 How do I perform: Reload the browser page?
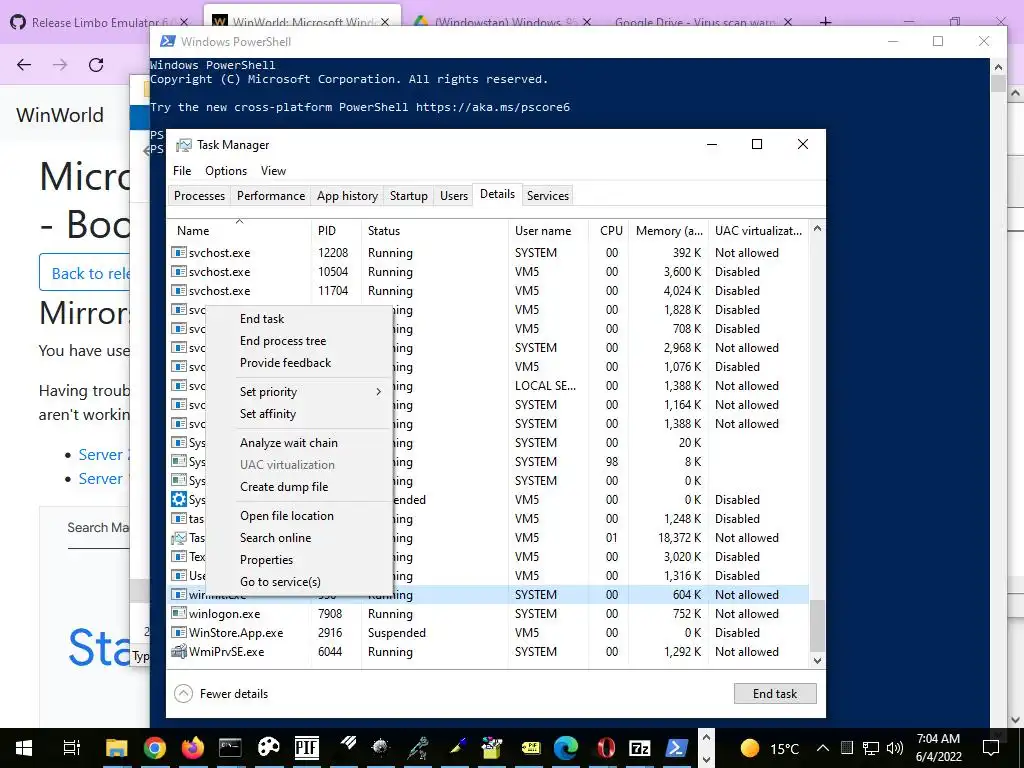pos(96,65)
